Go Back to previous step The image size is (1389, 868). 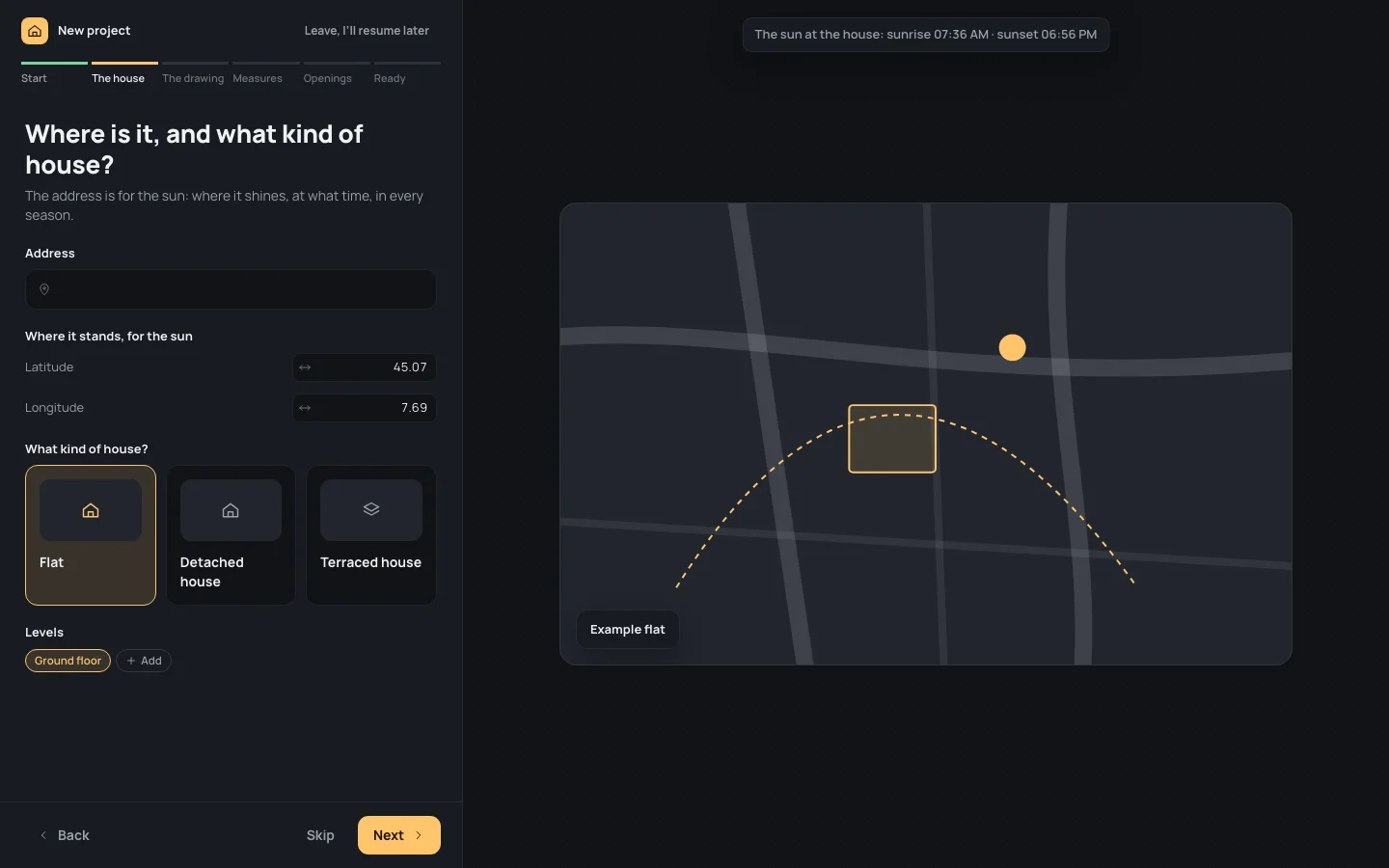pyautogui.click(x=65, y=835)
